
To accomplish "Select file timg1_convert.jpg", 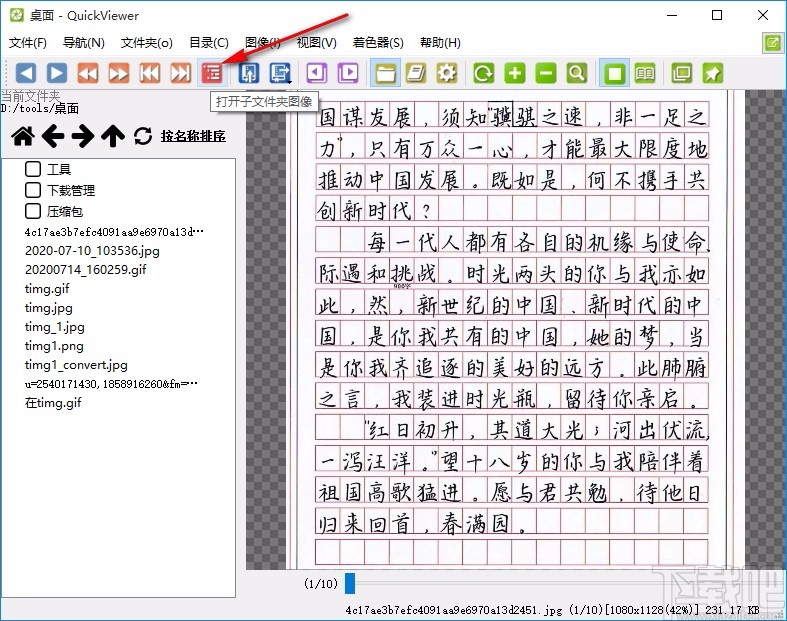I will click(x=76, y=365).
